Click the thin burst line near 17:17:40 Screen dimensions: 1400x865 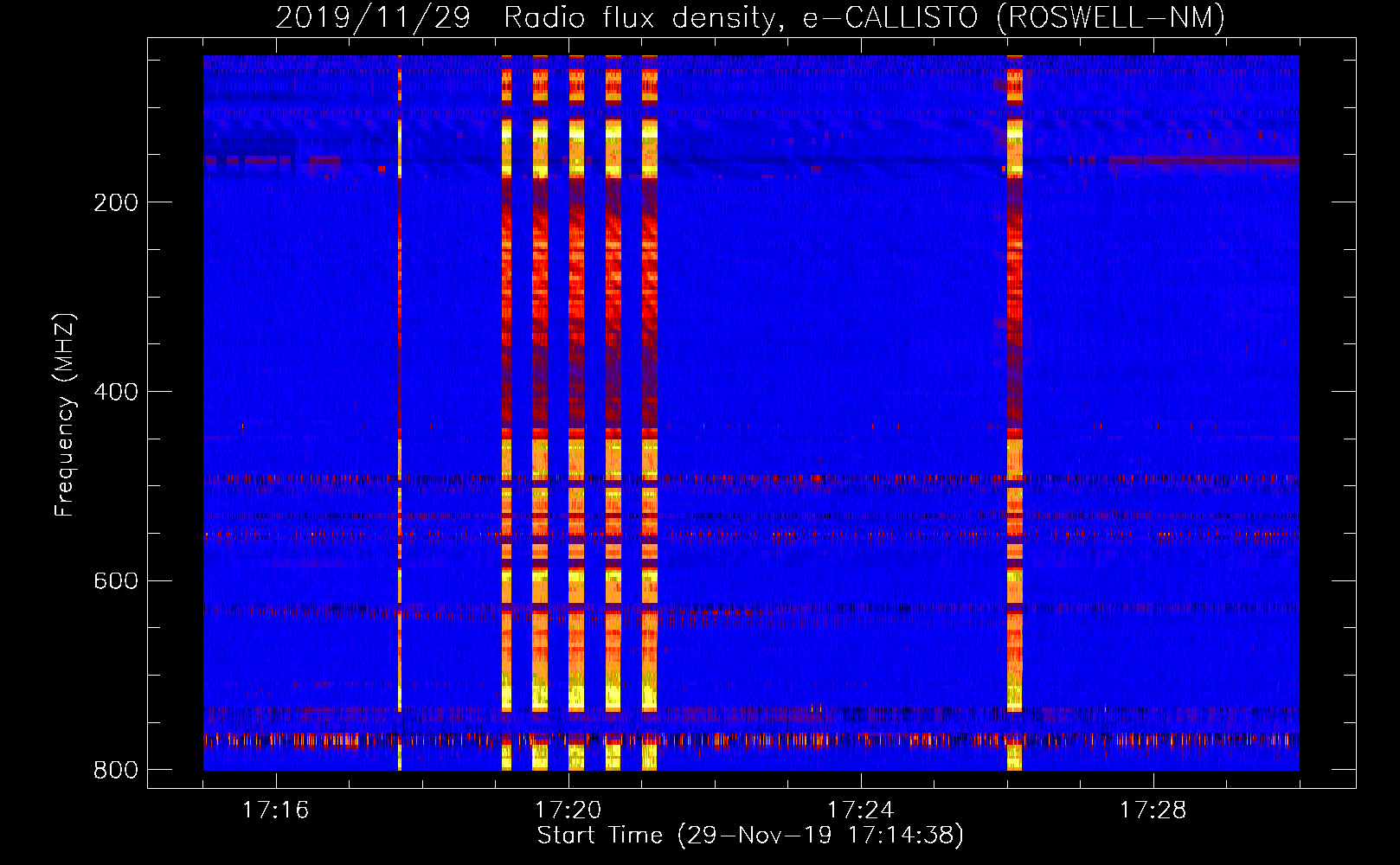[399, 413]
